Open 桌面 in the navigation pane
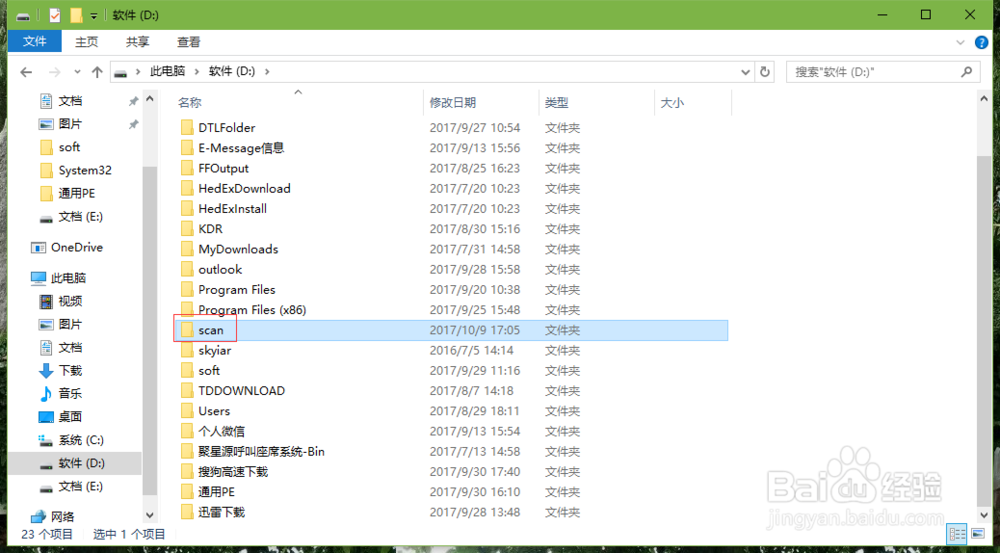This screenshot has height=553, width=1000. 70,417
